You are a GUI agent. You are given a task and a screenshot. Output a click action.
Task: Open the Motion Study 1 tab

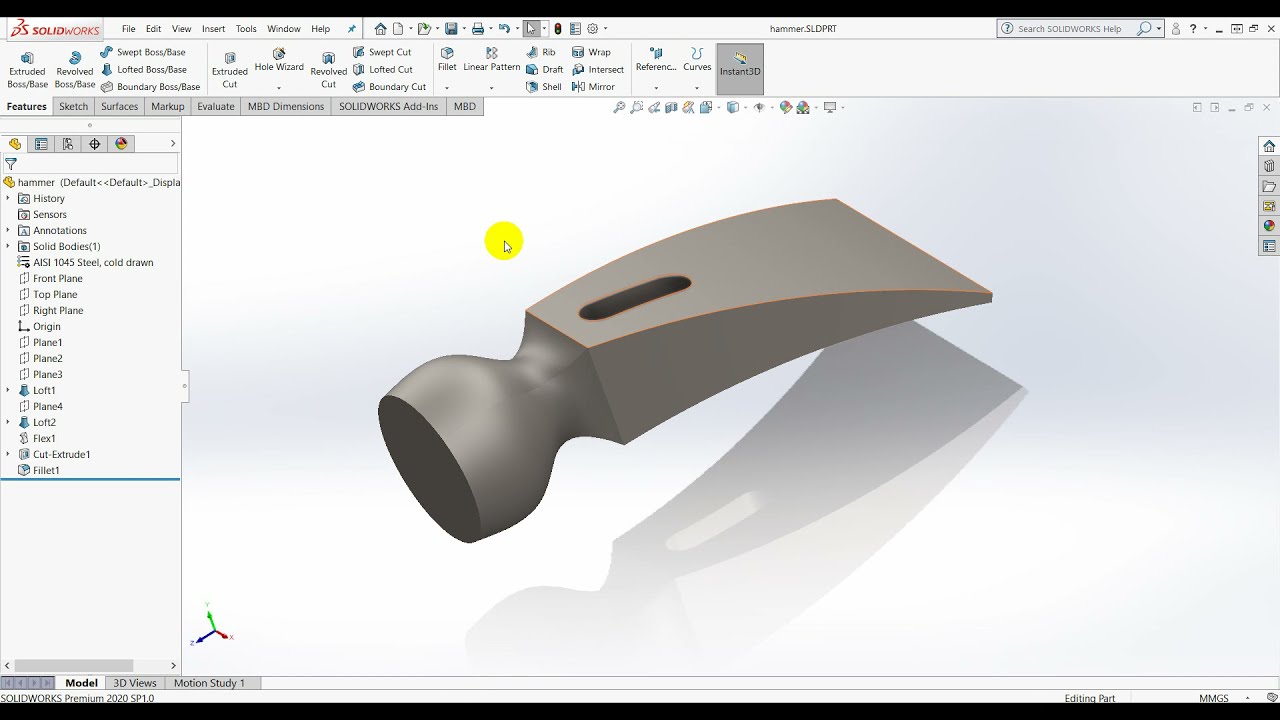coord(209,683)
